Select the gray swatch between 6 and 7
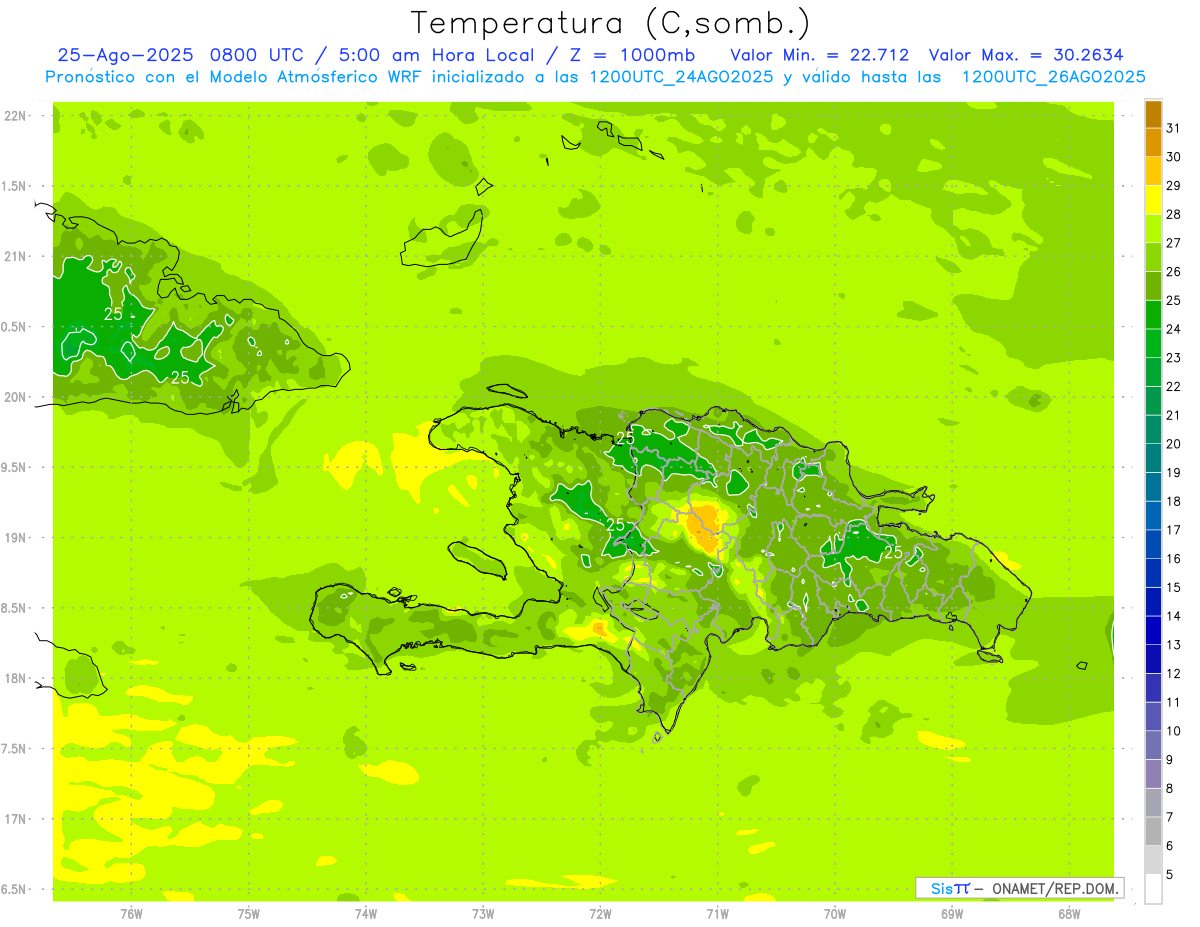This screenshot has width=1200, height=927. (1153, 831)
